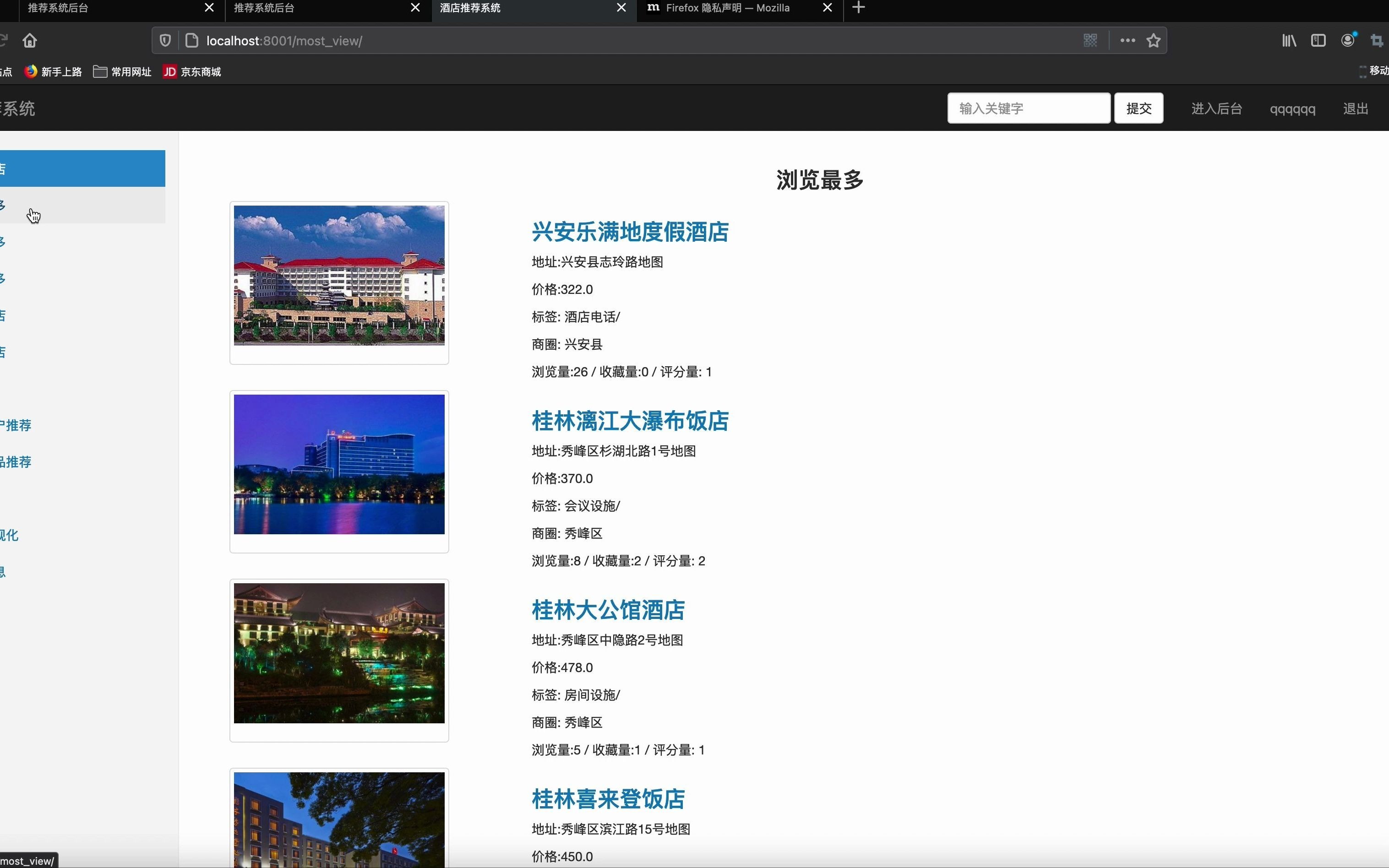
Task: Focus the 输入关键字 search field
Action: point(1029,108)
